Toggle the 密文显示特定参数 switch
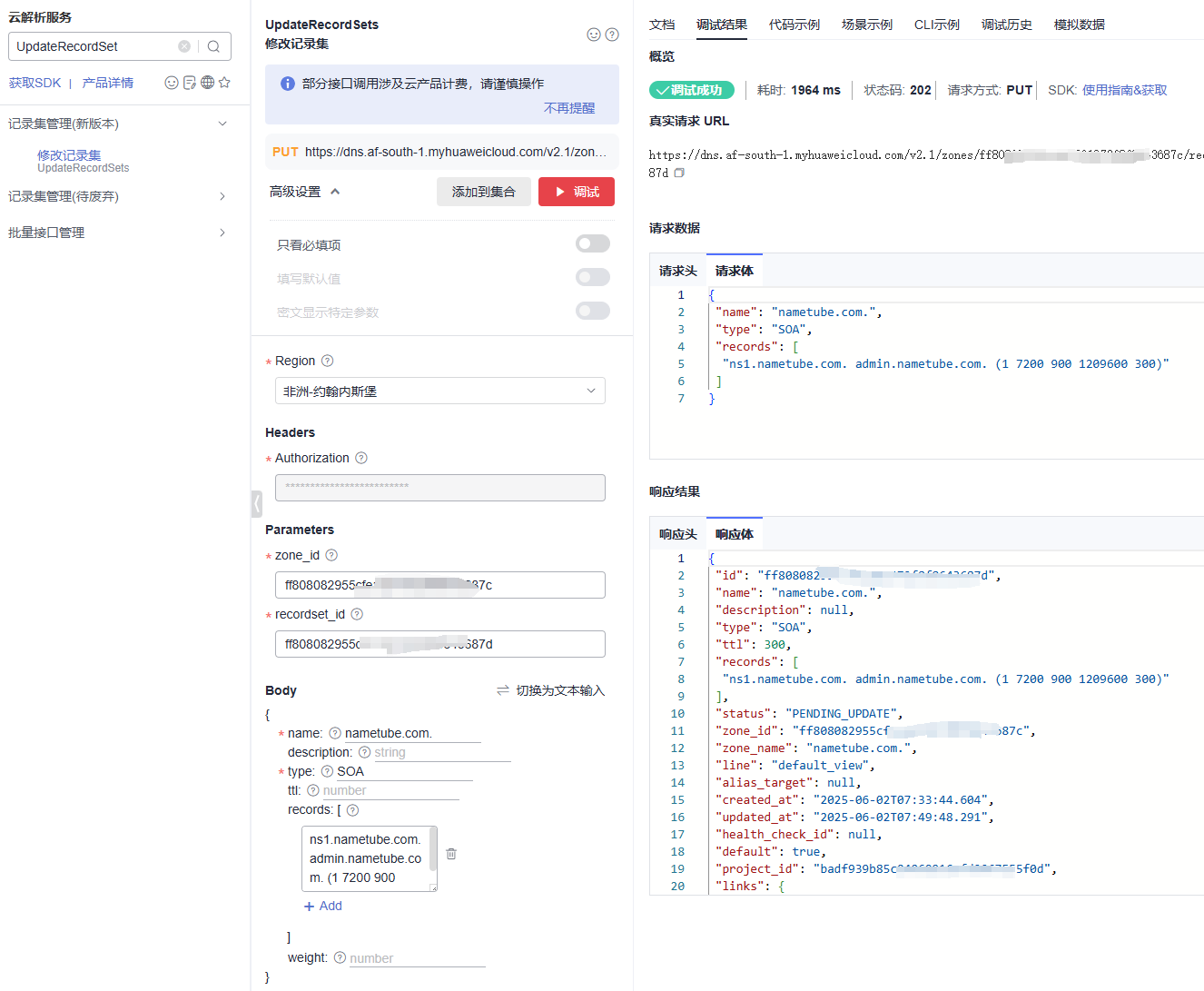Screen dimensions: 1204x991 tap(592, 311)
